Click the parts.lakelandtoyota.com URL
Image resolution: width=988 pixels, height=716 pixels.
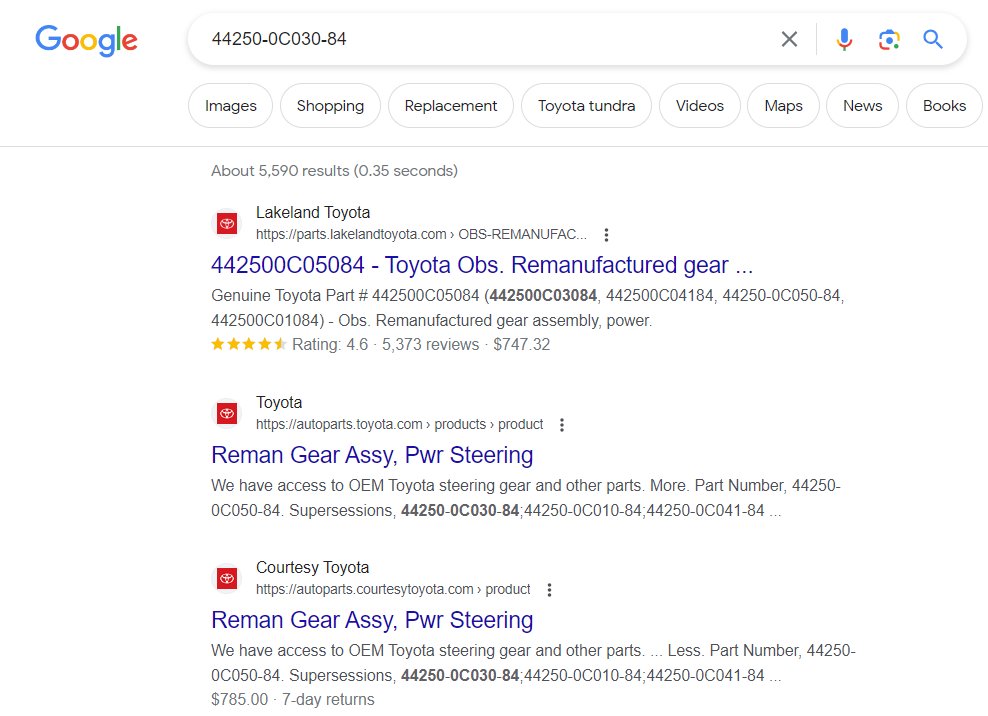[x=421, y=234]
